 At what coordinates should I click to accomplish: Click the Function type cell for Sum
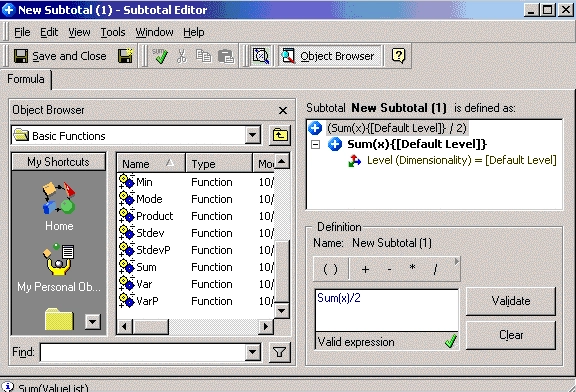coord(212,267)
